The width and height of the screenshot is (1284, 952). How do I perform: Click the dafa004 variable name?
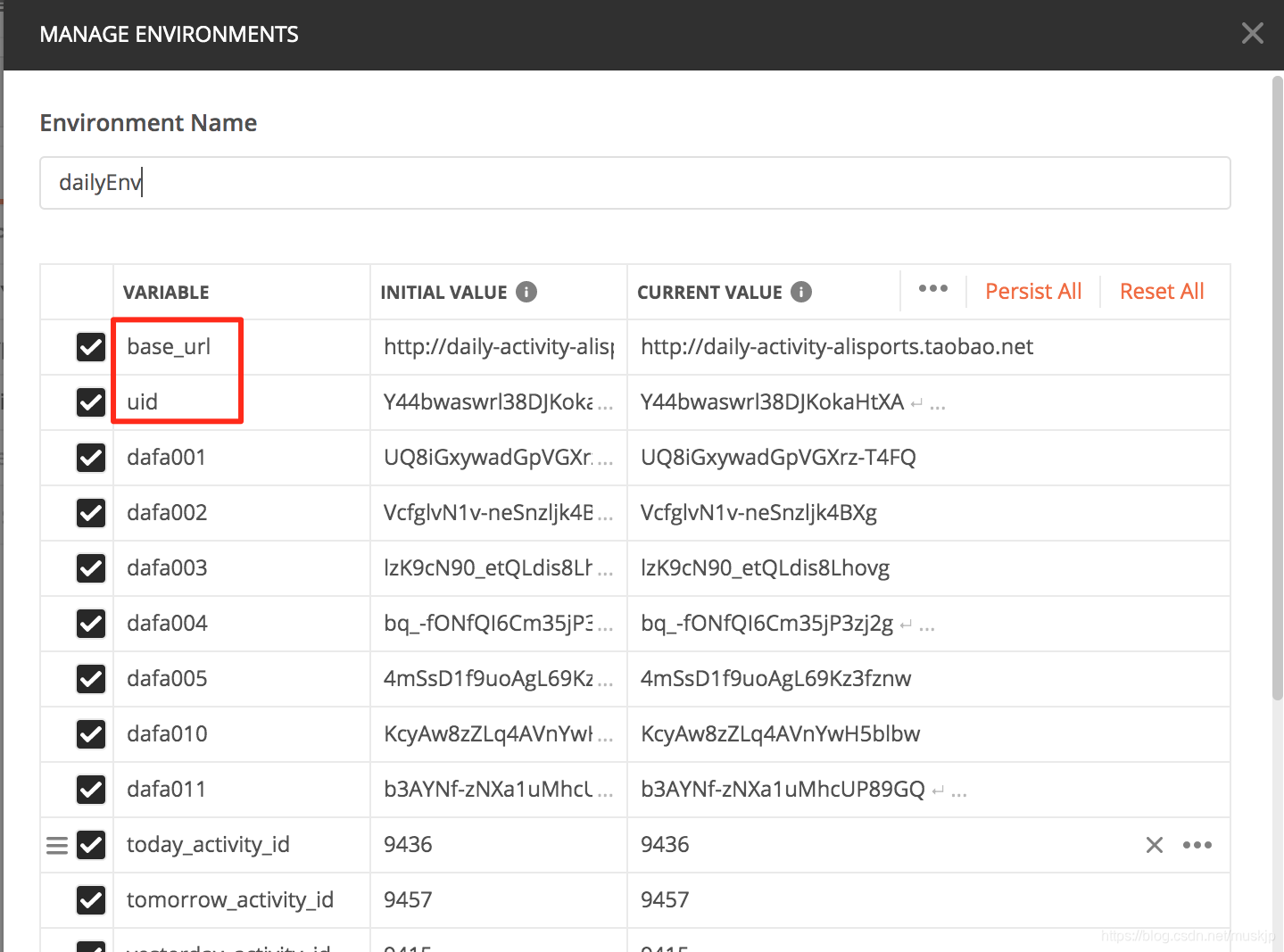click(167, 624)
